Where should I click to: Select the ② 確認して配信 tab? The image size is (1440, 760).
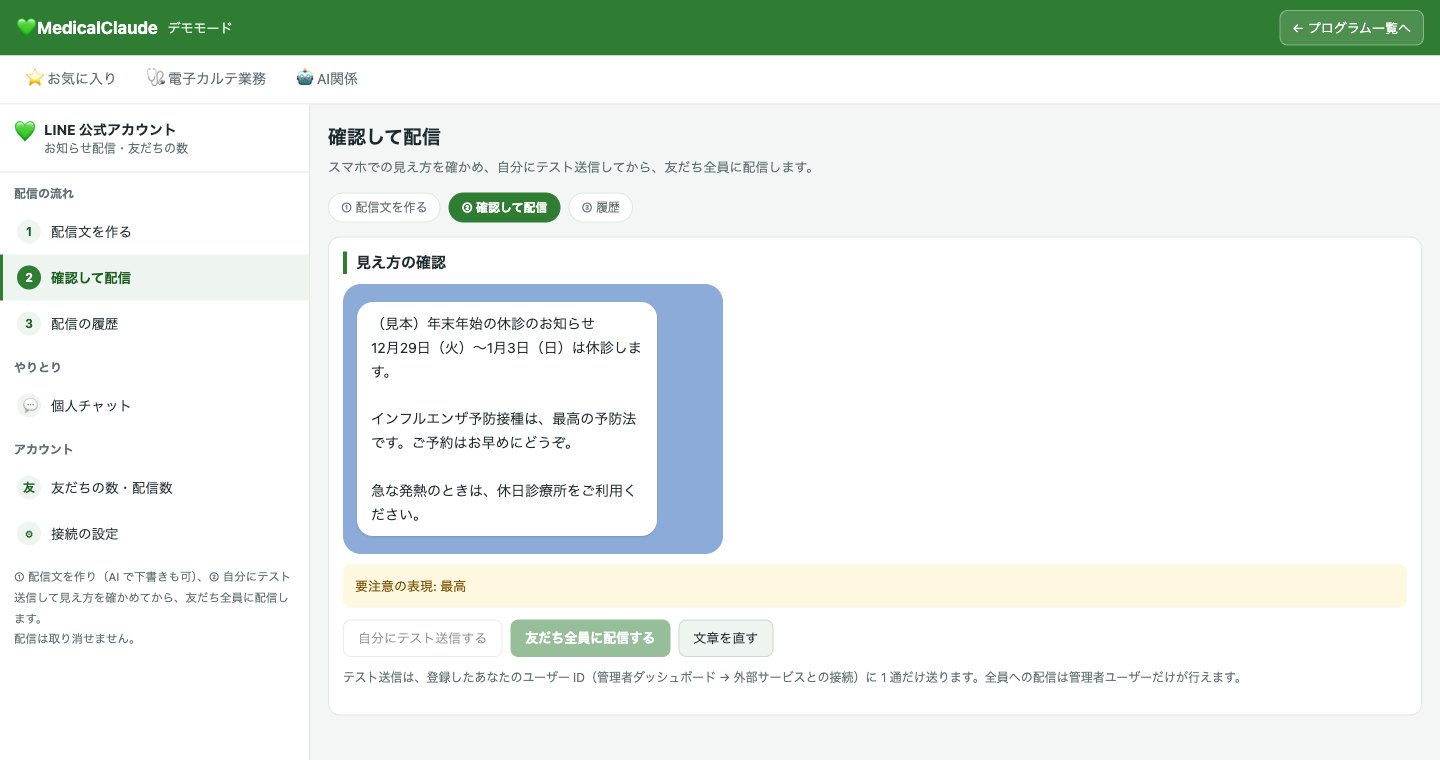tap(504, 208)
